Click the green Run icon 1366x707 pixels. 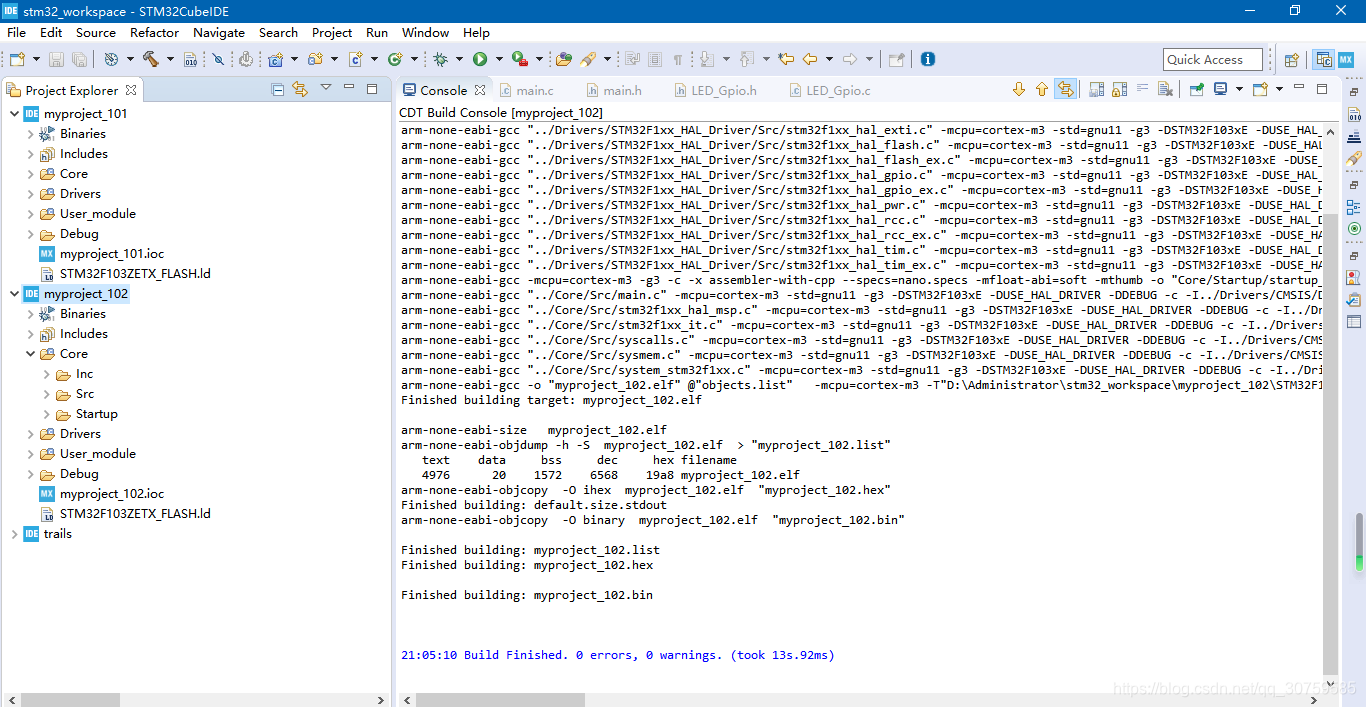coord(480,60)
